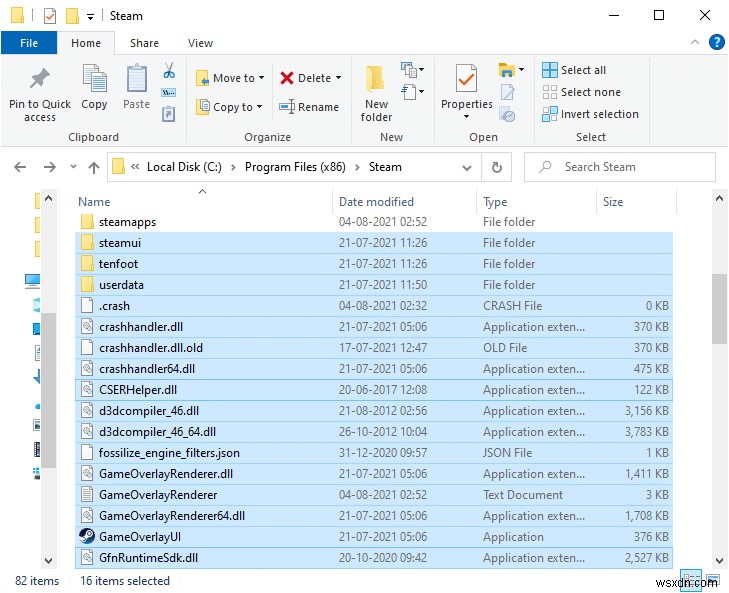The width and height of the screenshot is (729, 593).
Task: Open the View ribbon tab
Action: [x=200, y=43]
